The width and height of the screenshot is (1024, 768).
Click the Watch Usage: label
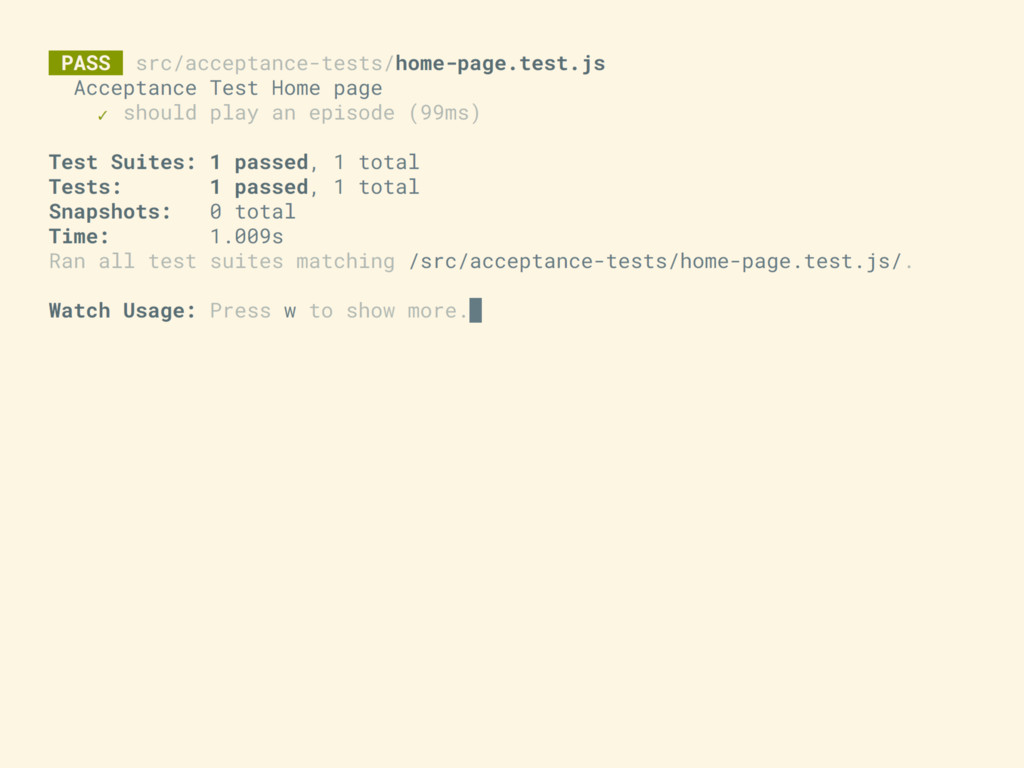point(122,311)
